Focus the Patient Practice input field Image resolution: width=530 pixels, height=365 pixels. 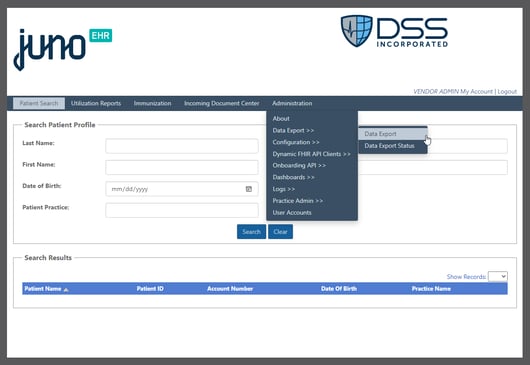click(182, 211)
